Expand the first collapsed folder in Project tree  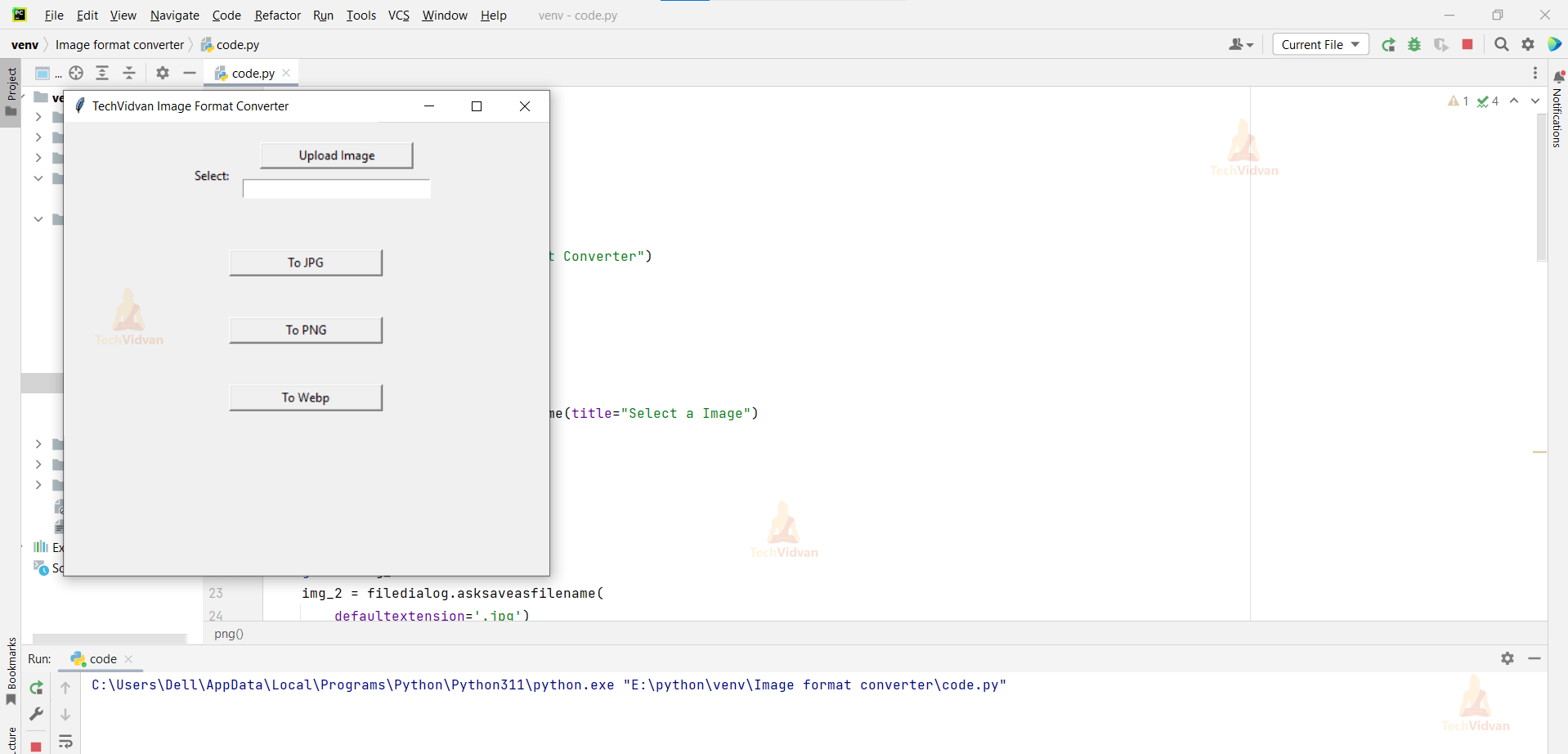pyautogui.click(x=38, y=117)
